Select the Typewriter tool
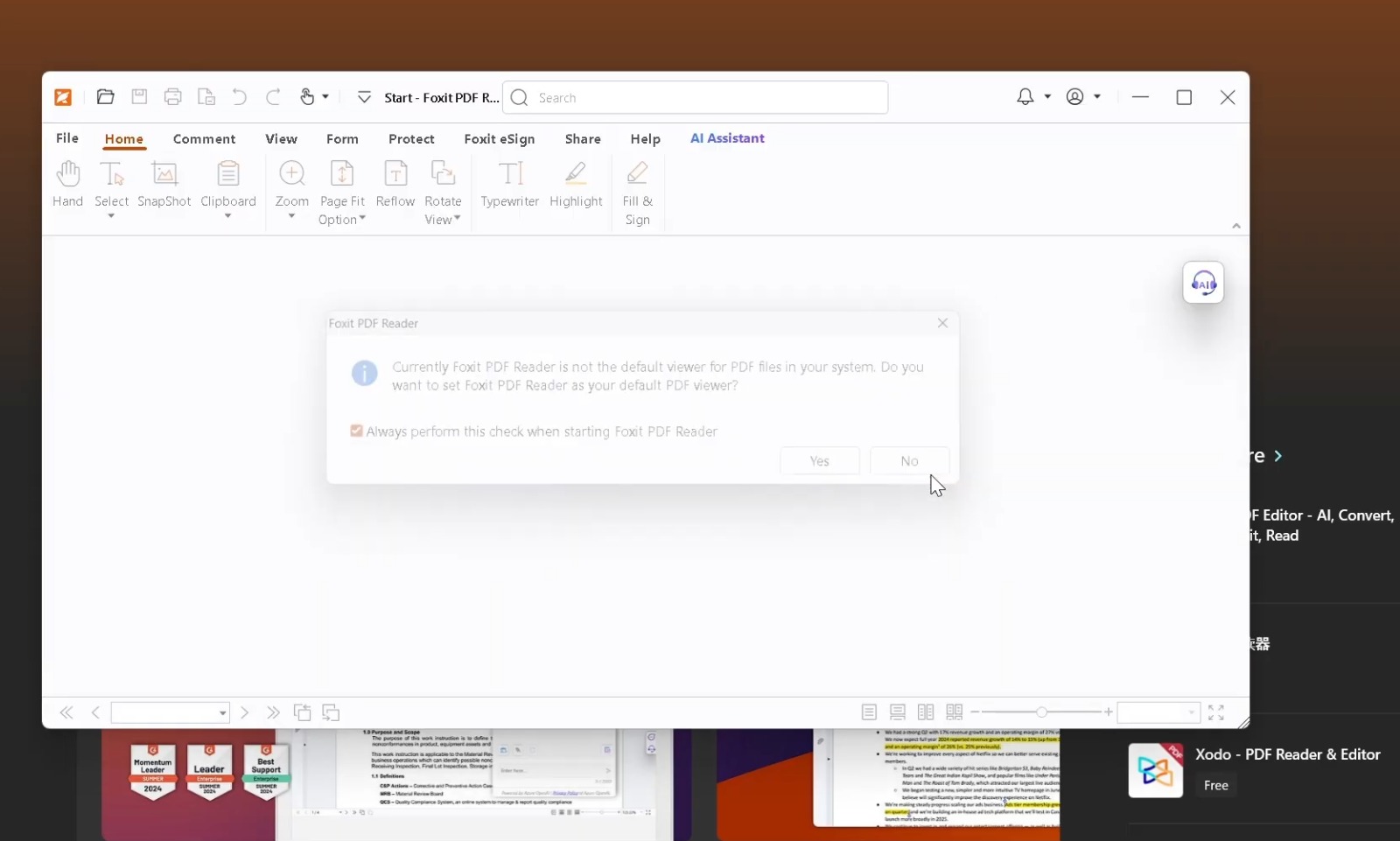 coord(510,184)
